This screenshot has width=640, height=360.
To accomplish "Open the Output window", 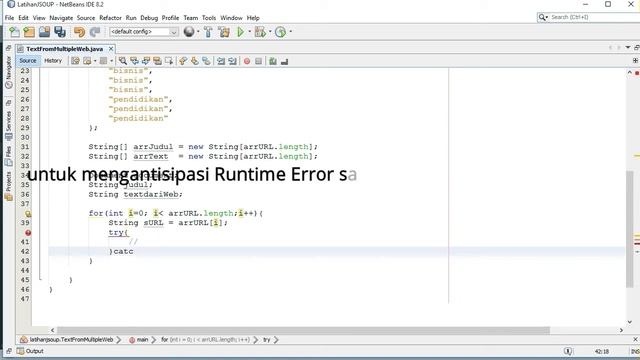I will pyautogui.click(x=30, y=351).
